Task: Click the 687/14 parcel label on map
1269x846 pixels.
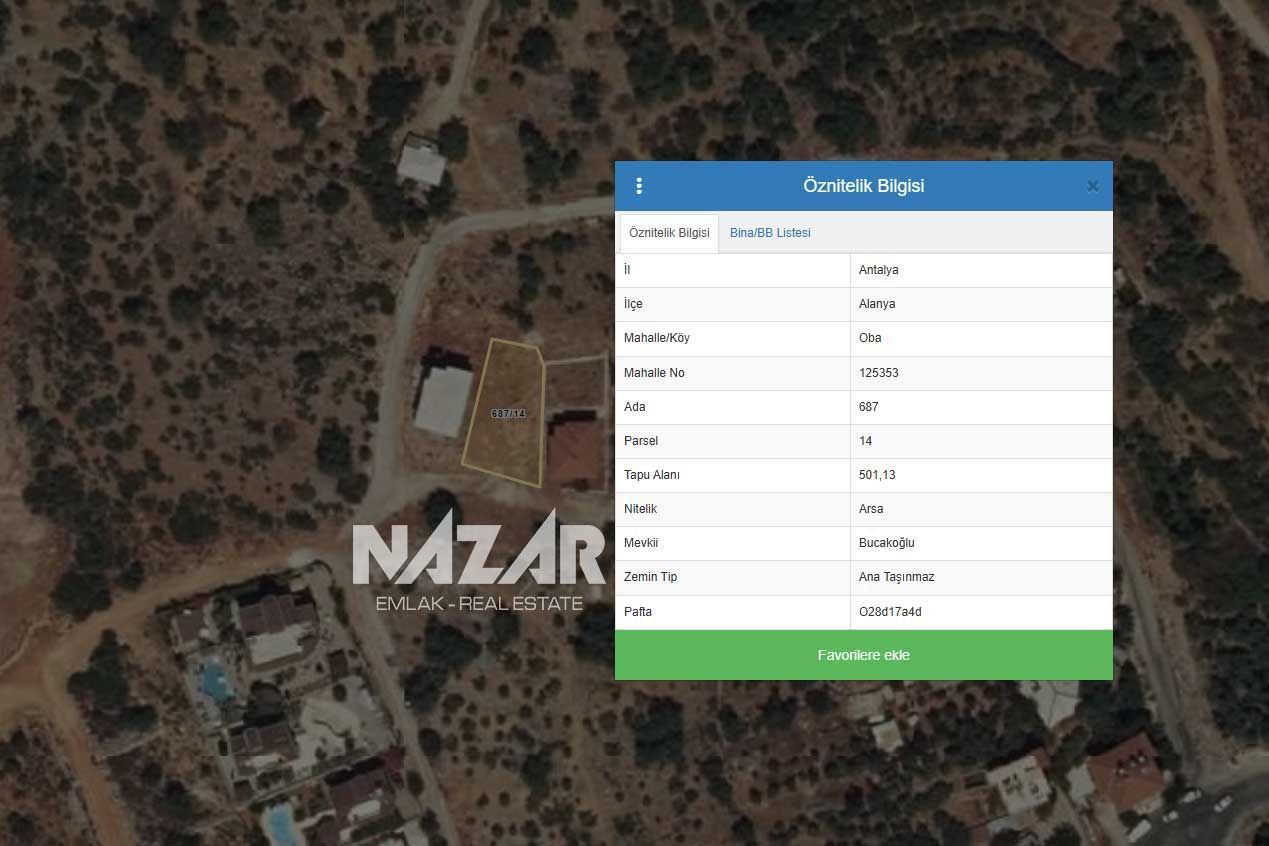Action: [508, 414]
